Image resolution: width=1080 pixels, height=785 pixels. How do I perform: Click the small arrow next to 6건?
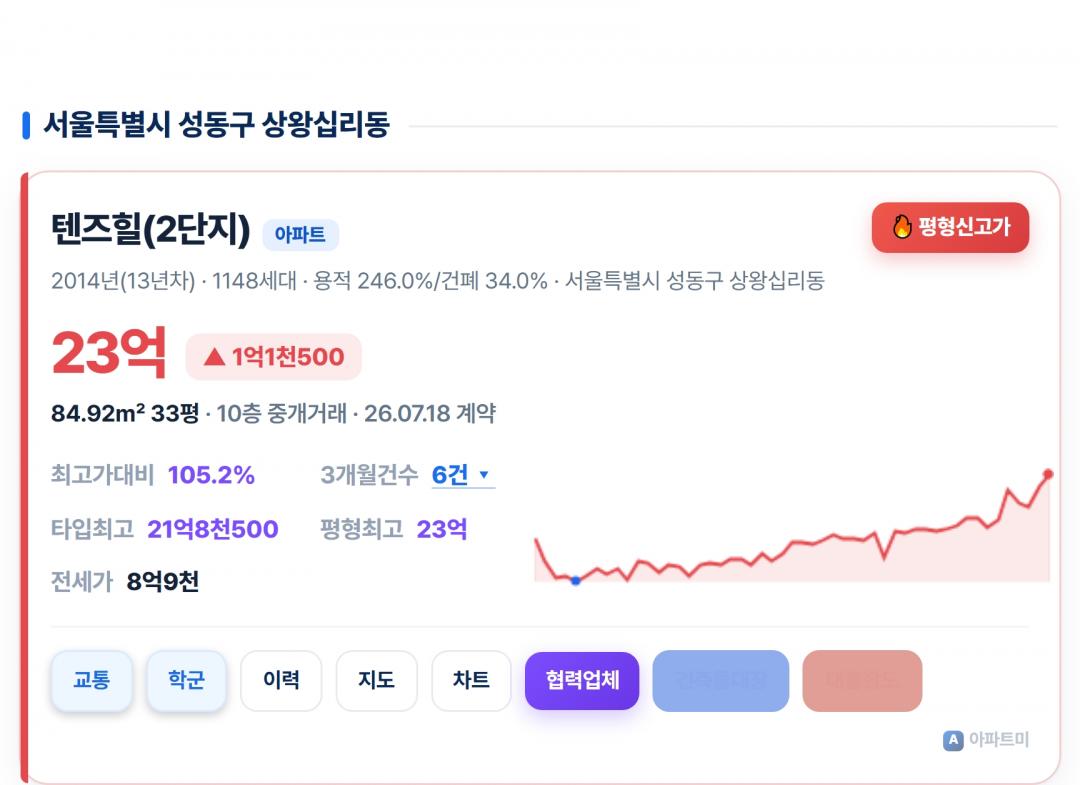click(484, 474)
